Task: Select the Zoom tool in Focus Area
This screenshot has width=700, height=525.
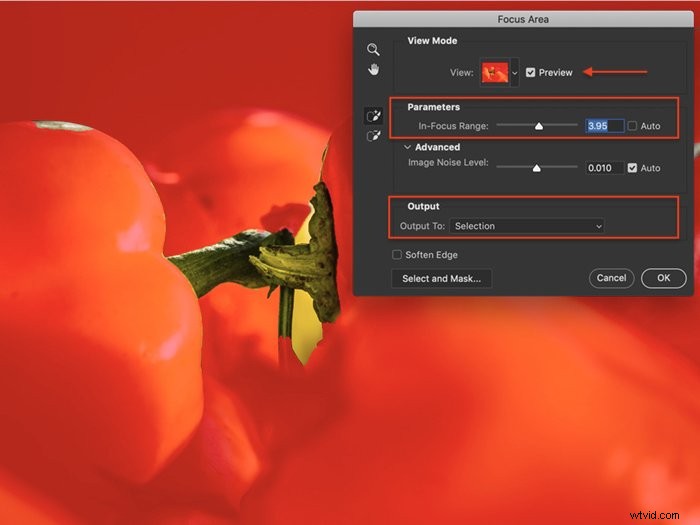Action: click(x=373, y=49)
